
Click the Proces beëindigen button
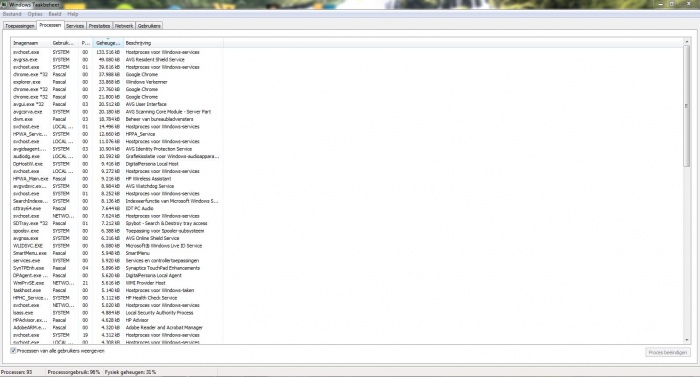coord(667,352)
